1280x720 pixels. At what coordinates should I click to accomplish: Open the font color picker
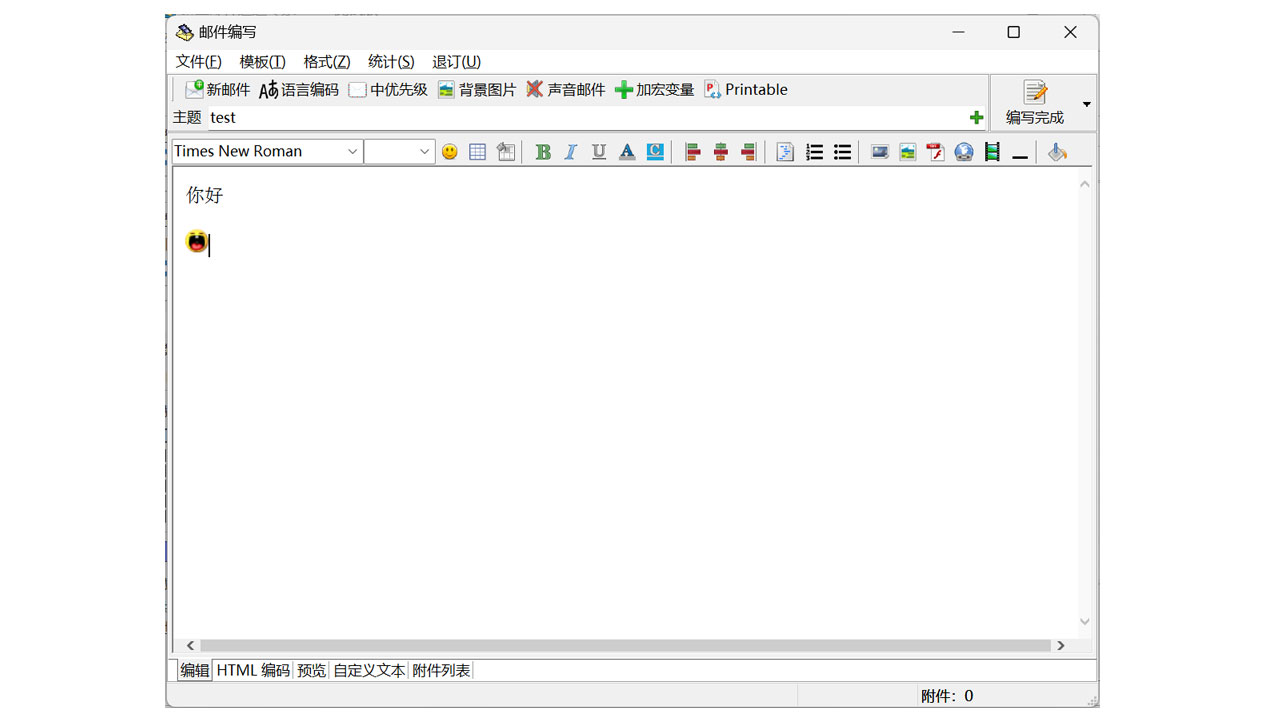627,151
